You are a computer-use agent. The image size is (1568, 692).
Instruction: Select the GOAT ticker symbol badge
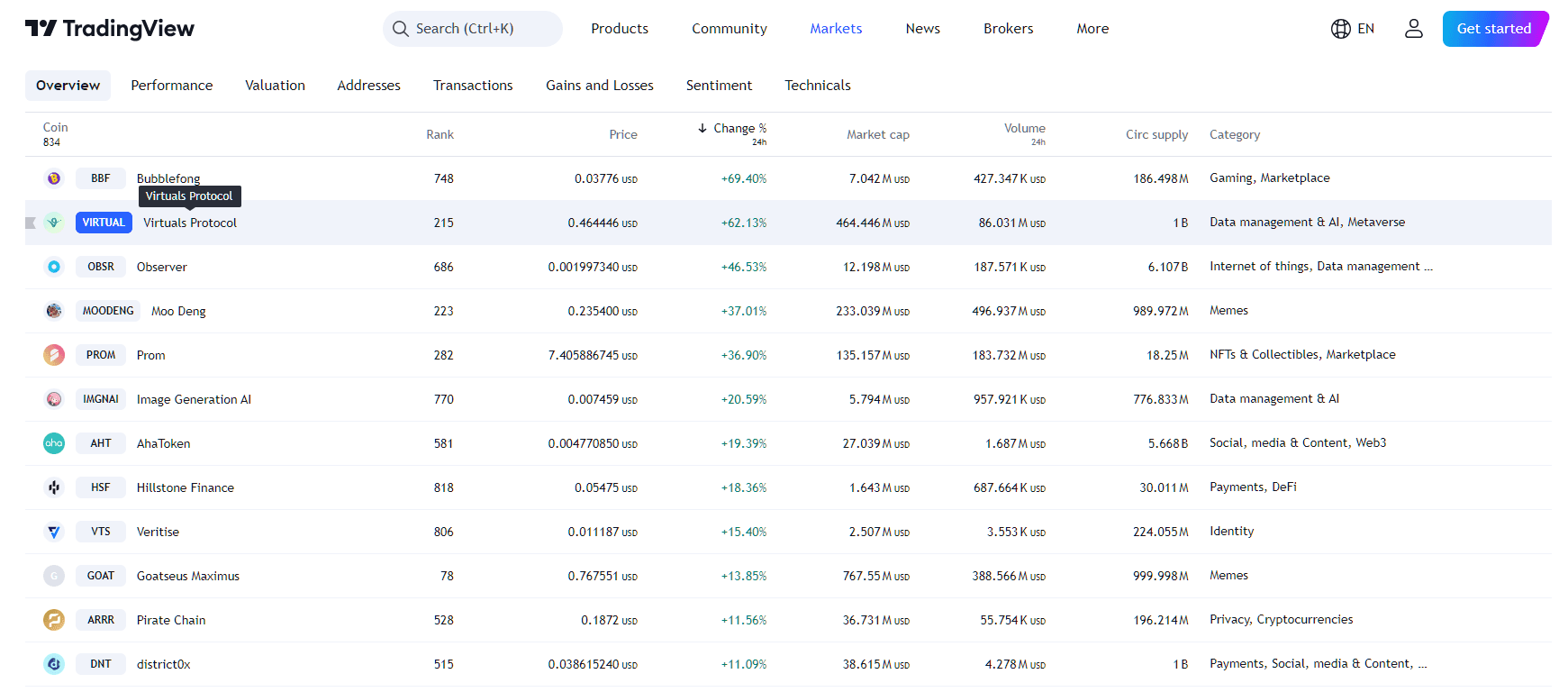coord(101,576)
